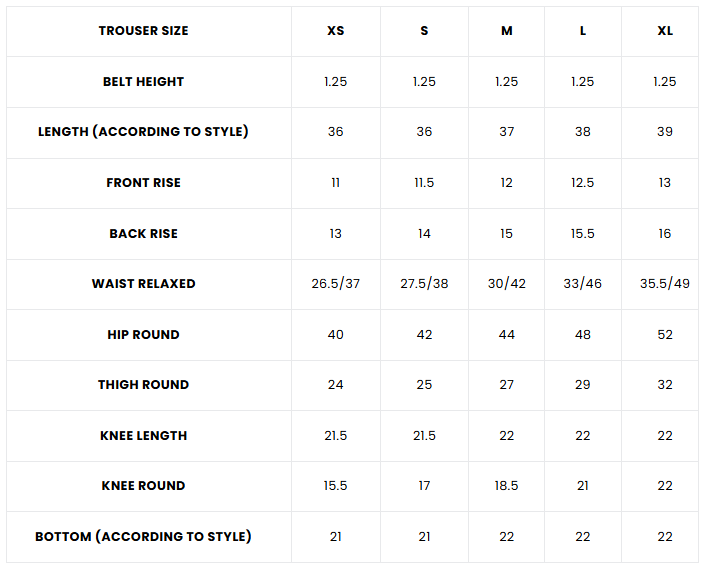The image size is (706, 571).
Task: Select the LENGTH (ACCORDING TO STYLE) row label
Action: point(143,132)
